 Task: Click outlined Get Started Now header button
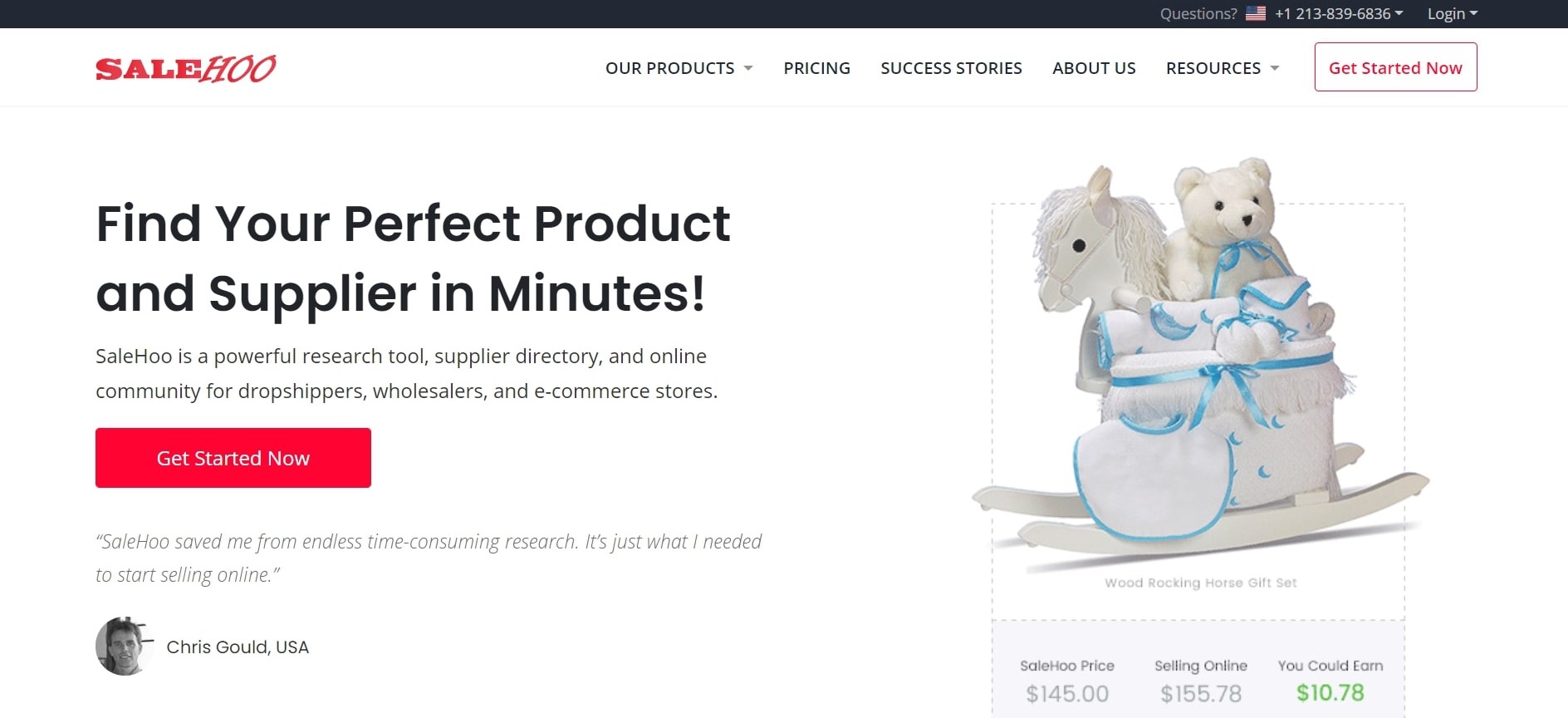point(1395,67)
